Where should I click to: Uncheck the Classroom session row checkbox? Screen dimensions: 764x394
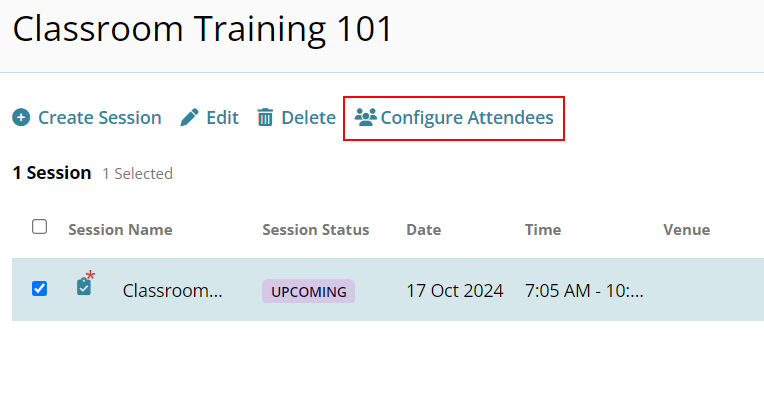point(39,288)
